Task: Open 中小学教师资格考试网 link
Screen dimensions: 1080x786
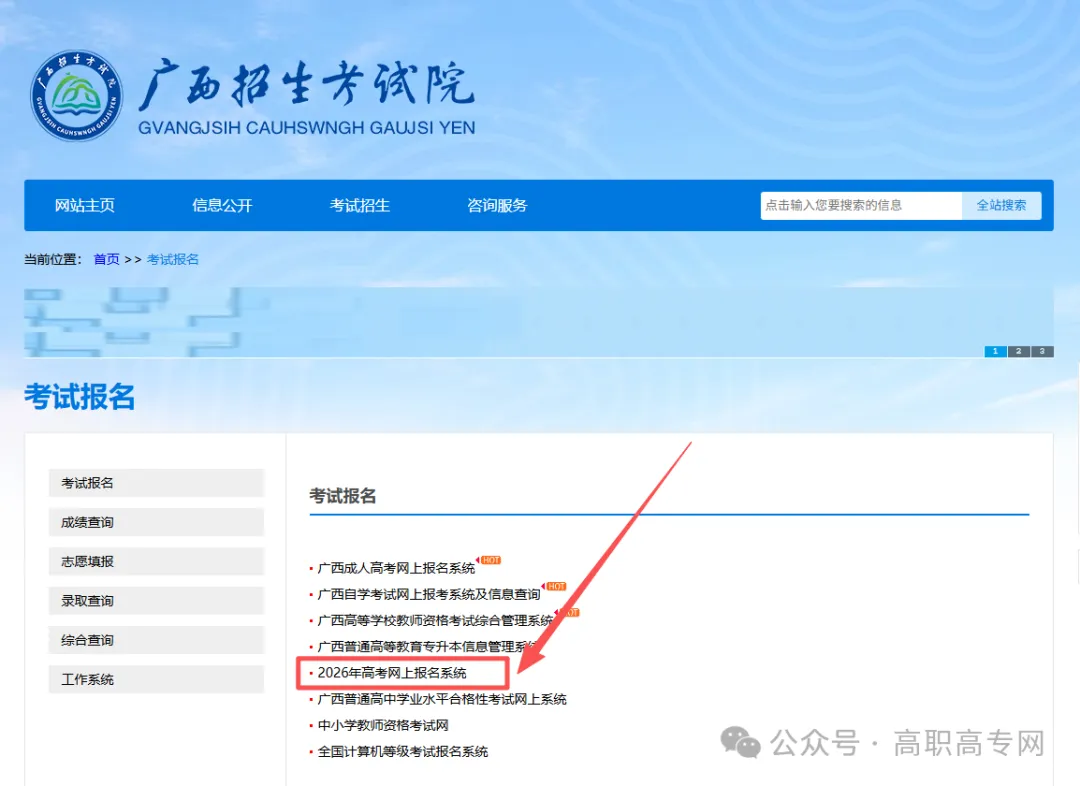Action: point(383,725)
